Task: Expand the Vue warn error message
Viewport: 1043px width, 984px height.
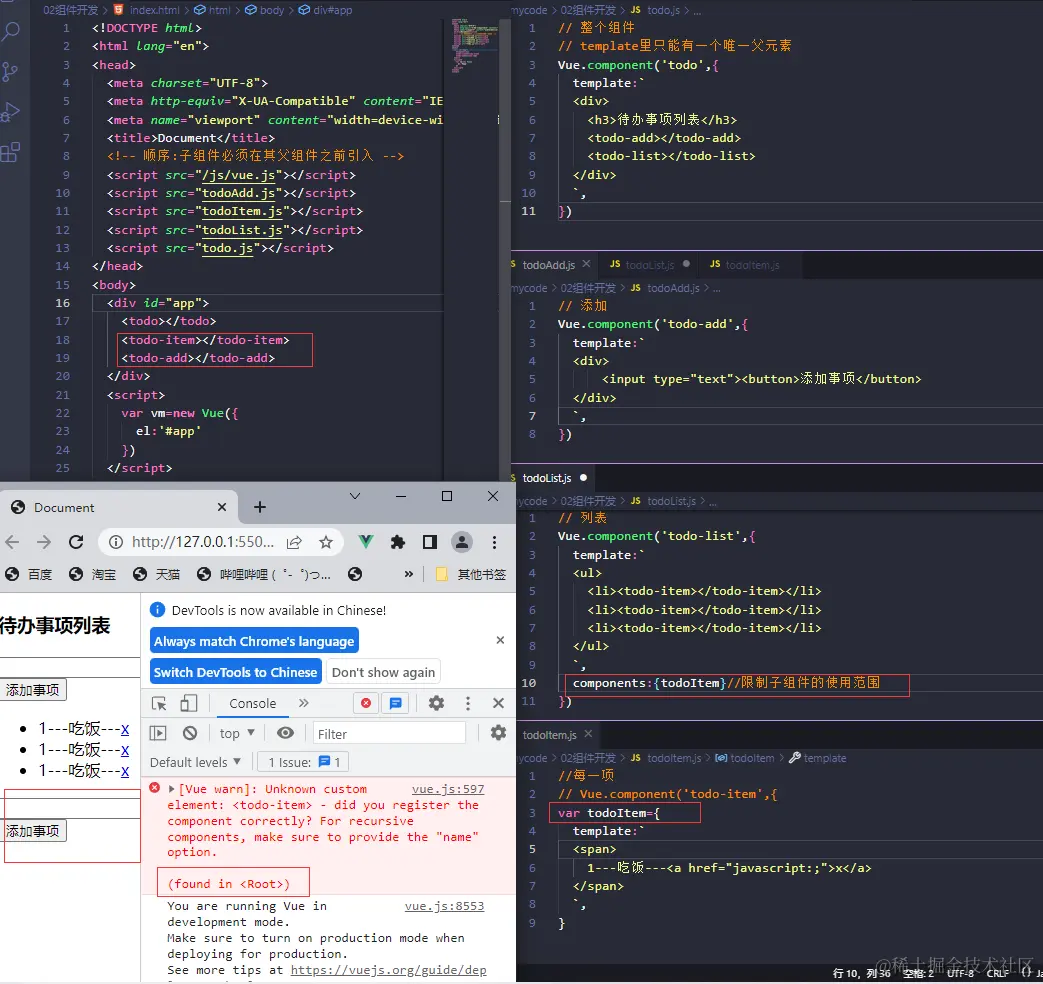Action: [172, 789]
